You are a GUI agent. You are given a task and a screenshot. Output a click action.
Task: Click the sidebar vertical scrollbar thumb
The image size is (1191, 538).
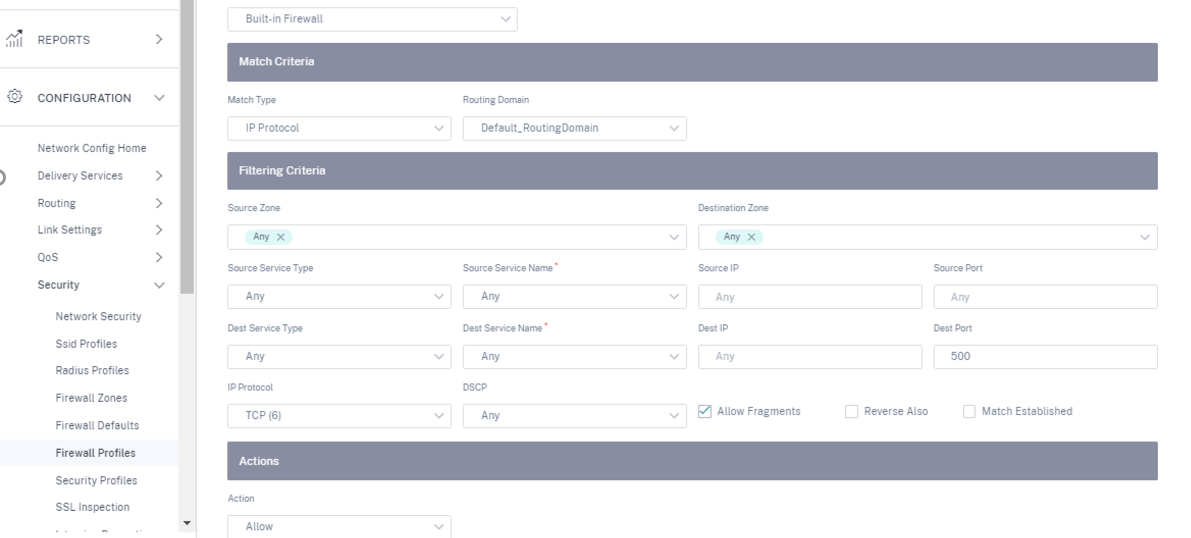(x=187, y=147)
